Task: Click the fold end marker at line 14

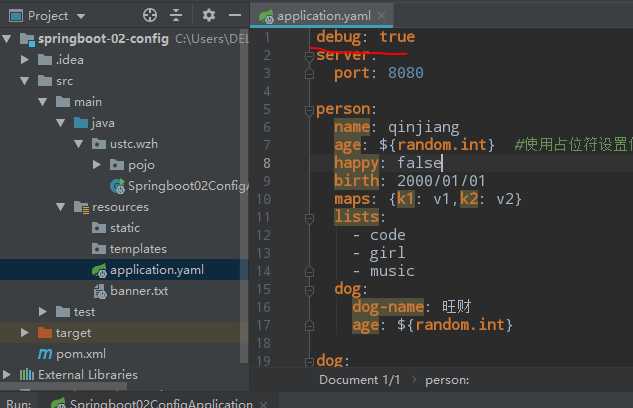Action: [x=309, y=272]
